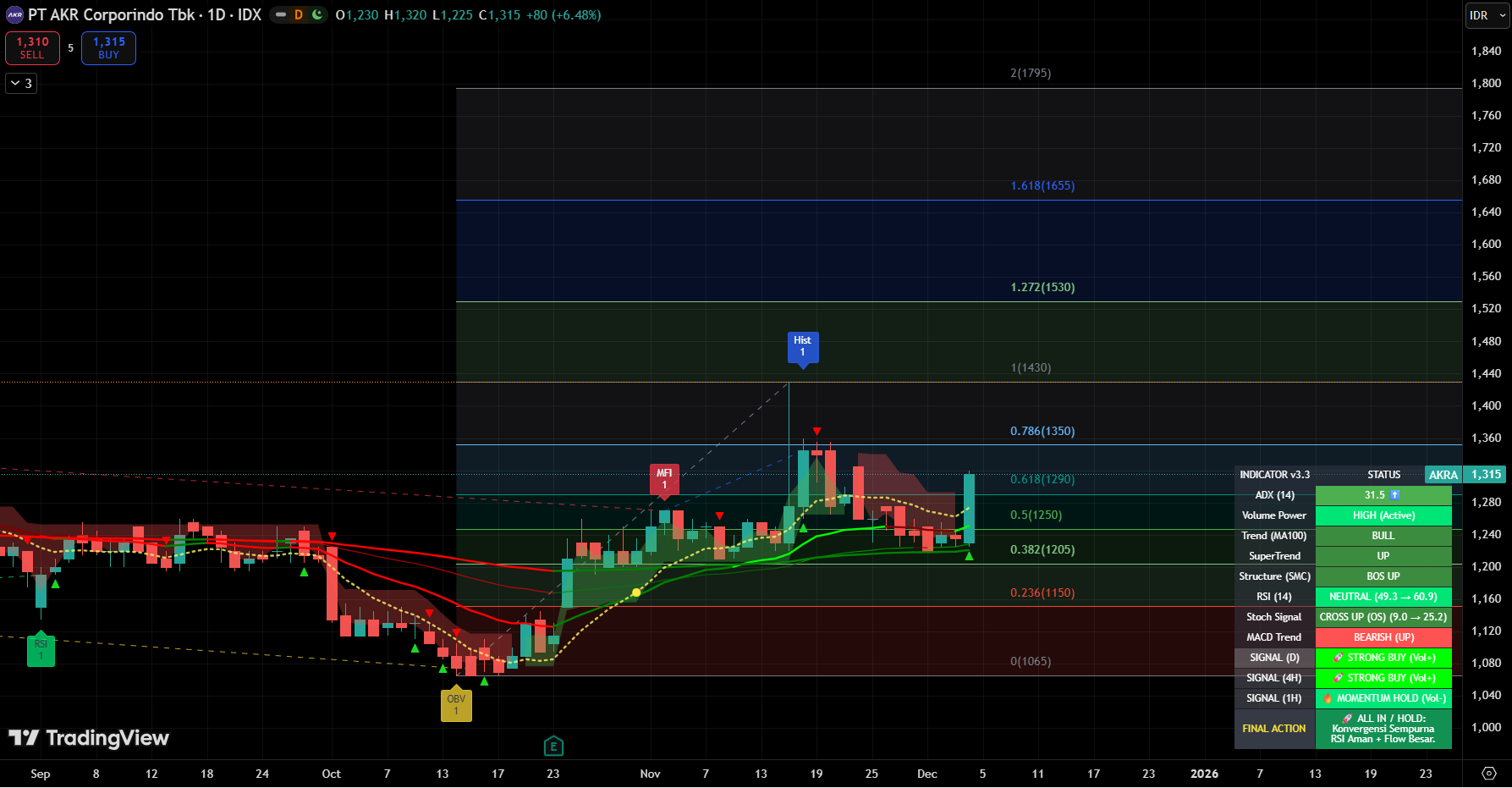
Task: Click the yellow OBV 1 label marker
Action: pos(456,704)
